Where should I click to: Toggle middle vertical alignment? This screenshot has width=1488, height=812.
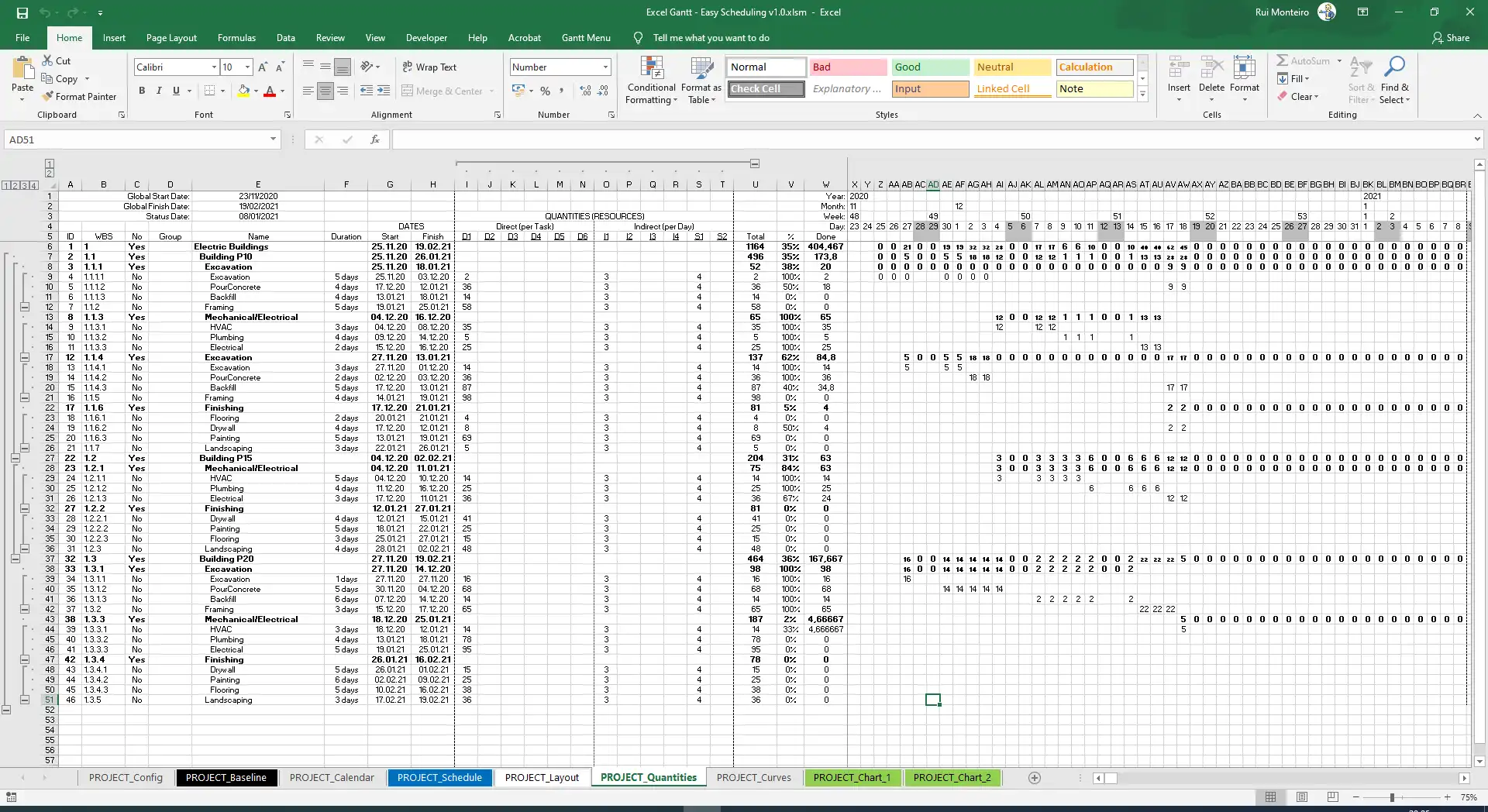[x=325, y=67]
